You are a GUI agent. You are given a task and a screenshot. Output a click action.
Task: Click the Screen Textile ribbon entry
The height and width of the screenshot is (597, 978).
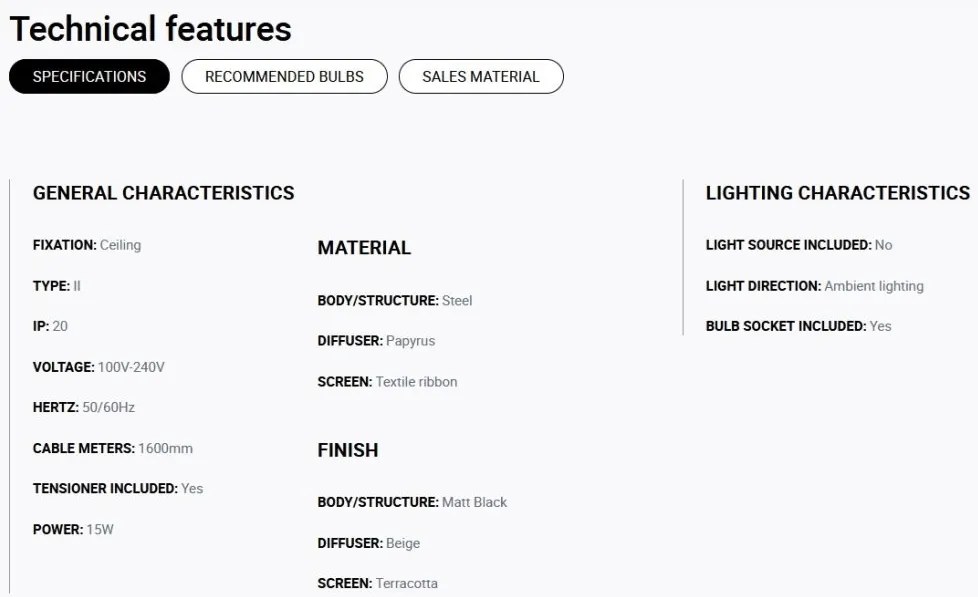tap(387, 382)
